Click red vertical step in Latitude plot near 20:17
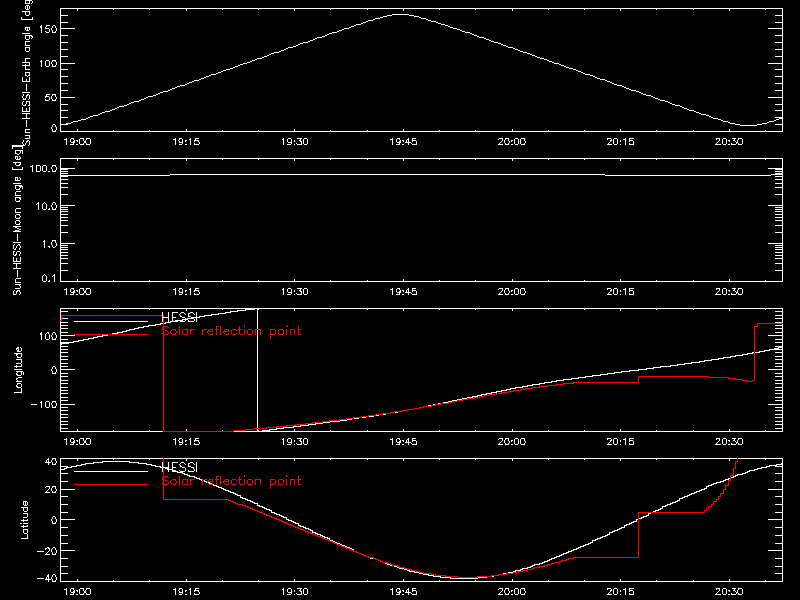 pos(638,535)
